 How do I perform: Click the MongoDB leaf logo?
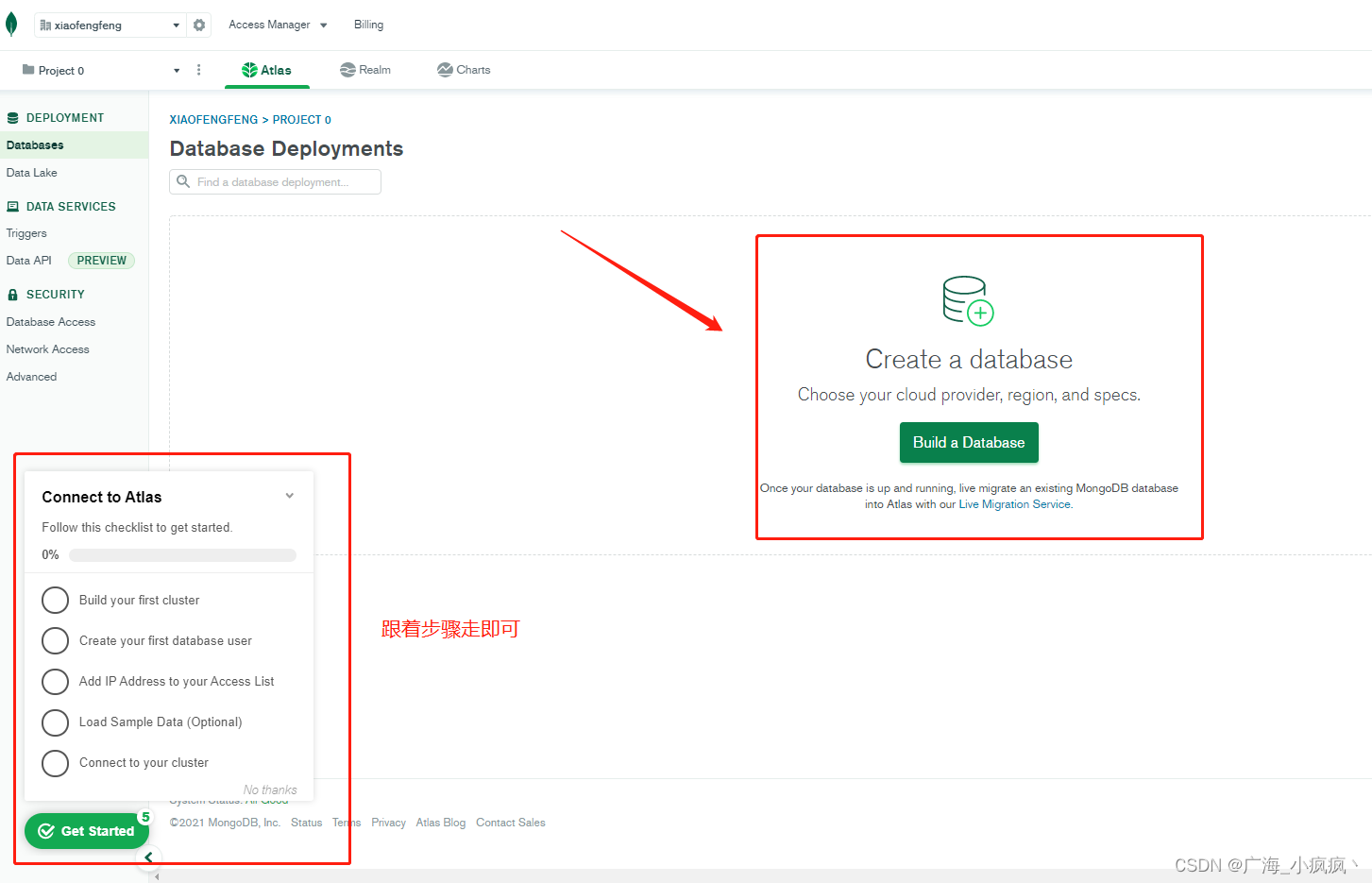11,25
